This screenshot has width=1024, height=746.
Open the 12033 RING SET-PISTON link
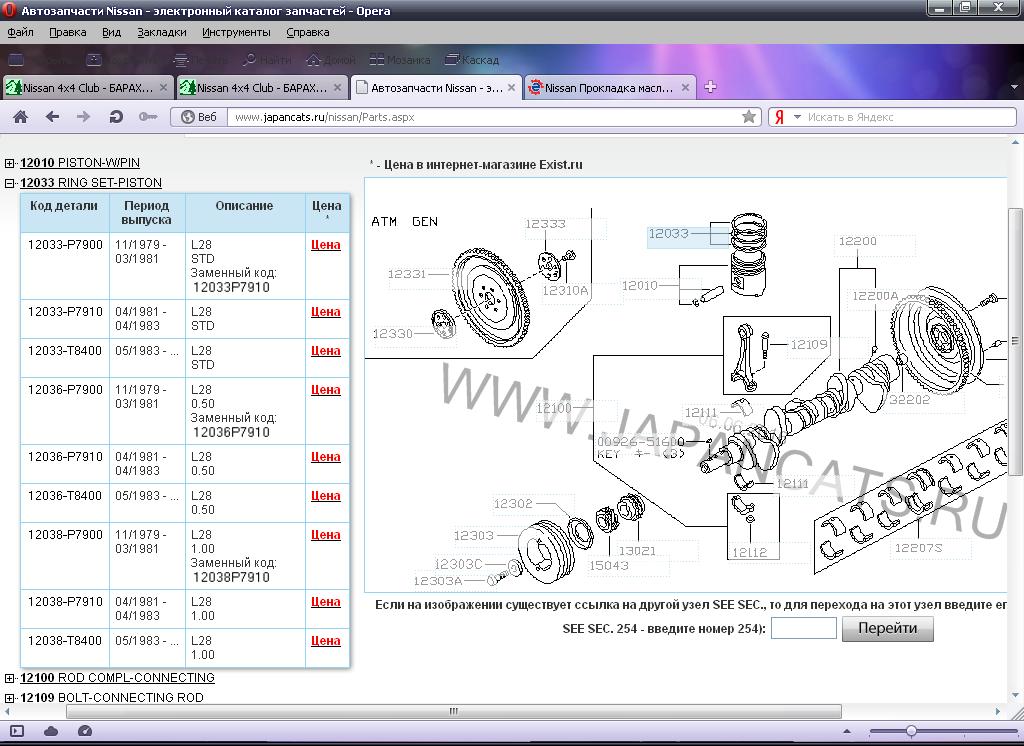pyautogui.click(x=91, y=183)
